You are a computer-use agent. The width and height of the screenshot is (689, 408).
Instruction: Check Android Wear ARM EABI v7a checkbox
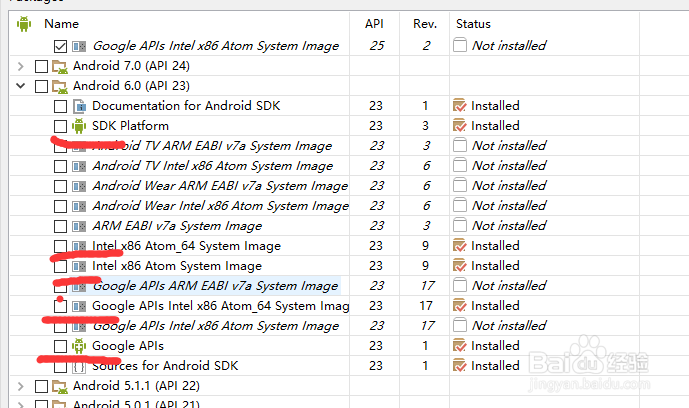(60, 186)
